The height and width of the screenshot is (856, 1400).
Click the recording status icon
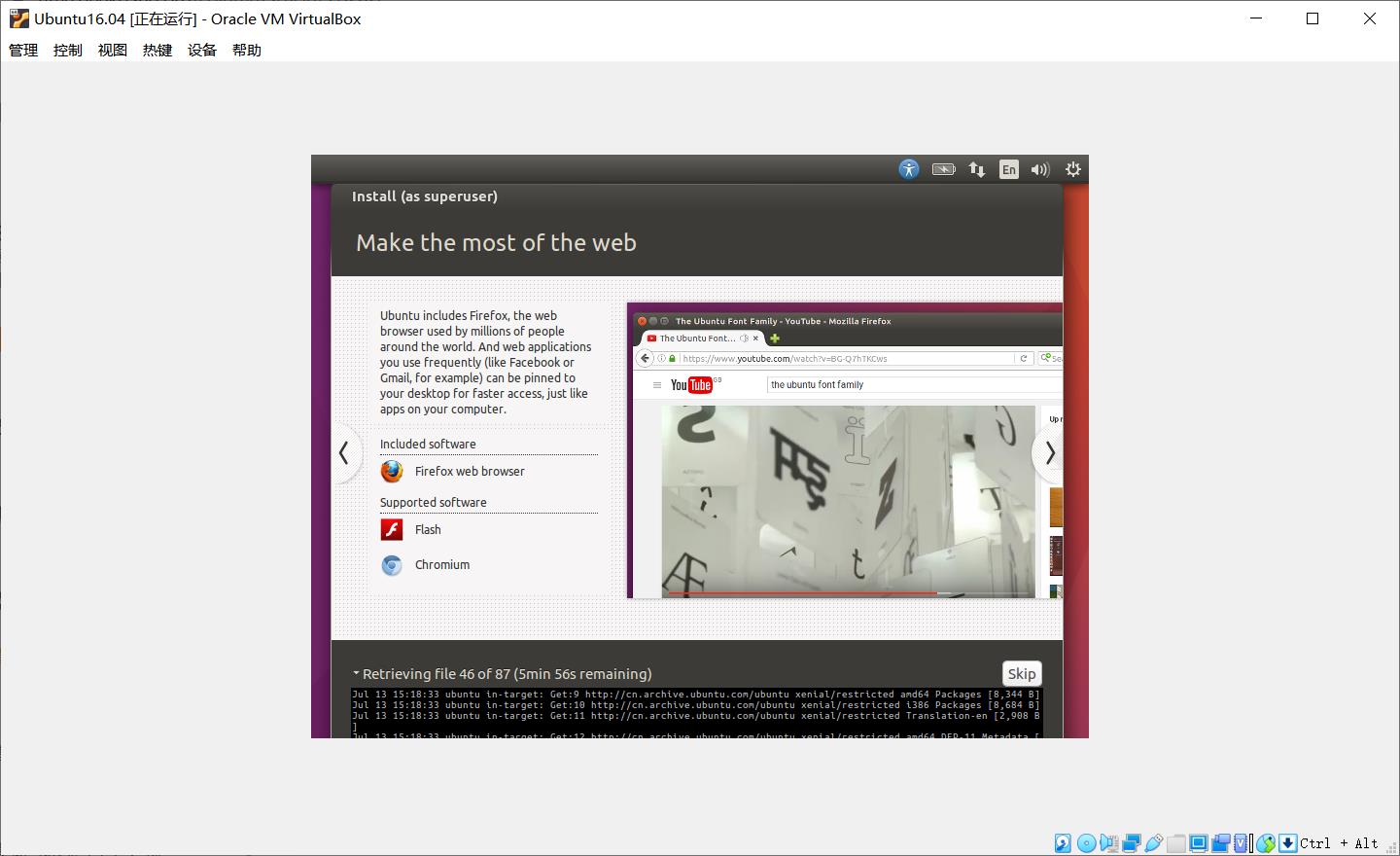pyautogui.click(x=1221, y=843)
